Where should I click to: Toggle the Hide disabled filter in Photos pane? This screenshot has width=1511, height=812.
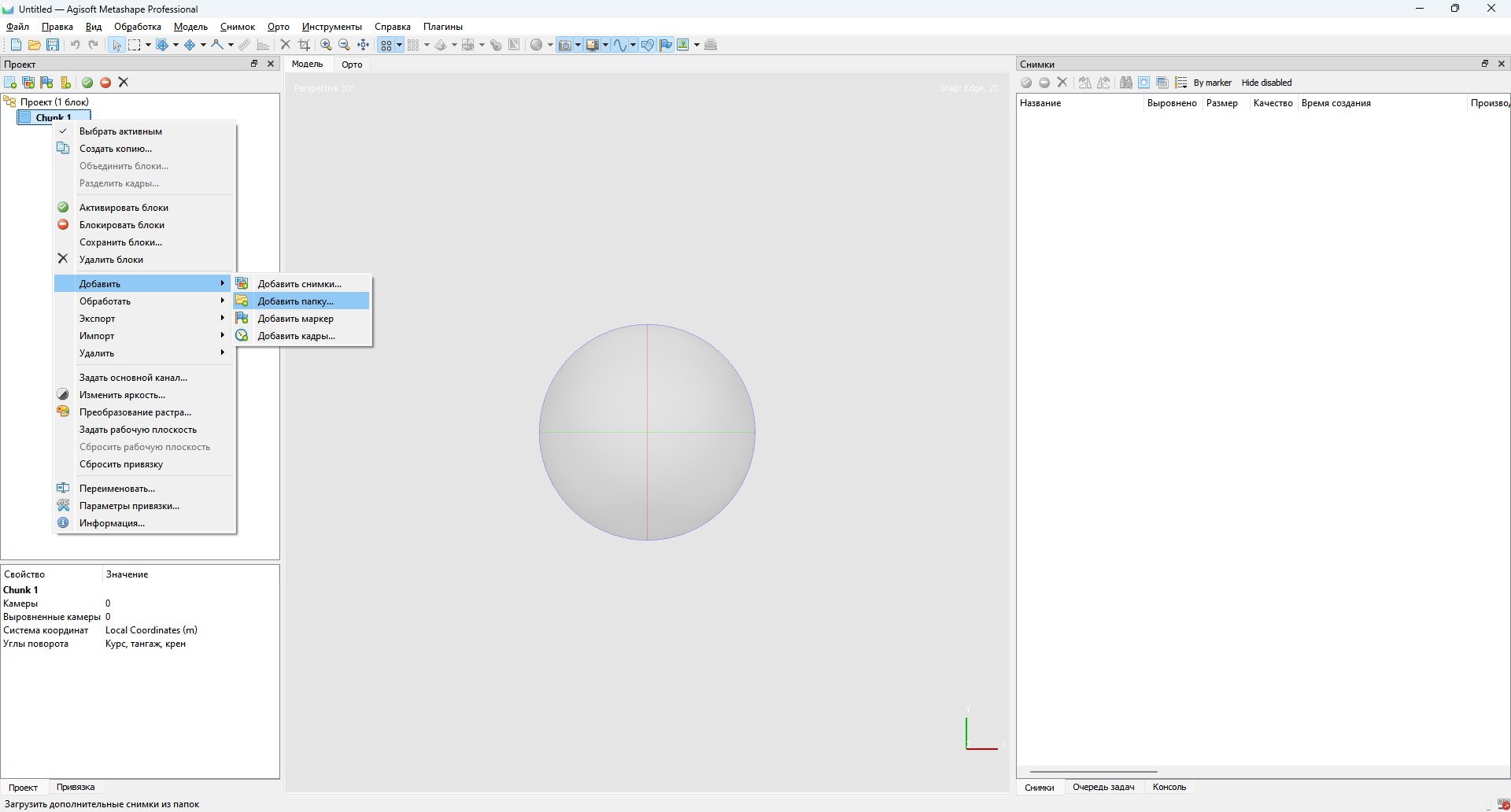point(1266,83)
